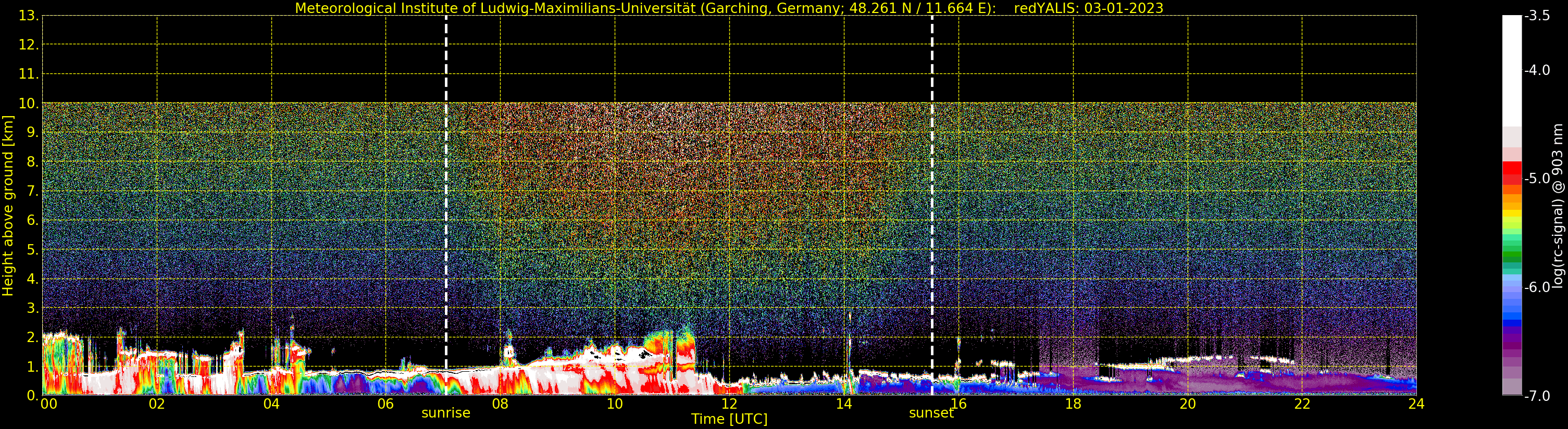Click the '10.' height-axis tick label
Screen dimensions: 1568x429
(29, 104)
